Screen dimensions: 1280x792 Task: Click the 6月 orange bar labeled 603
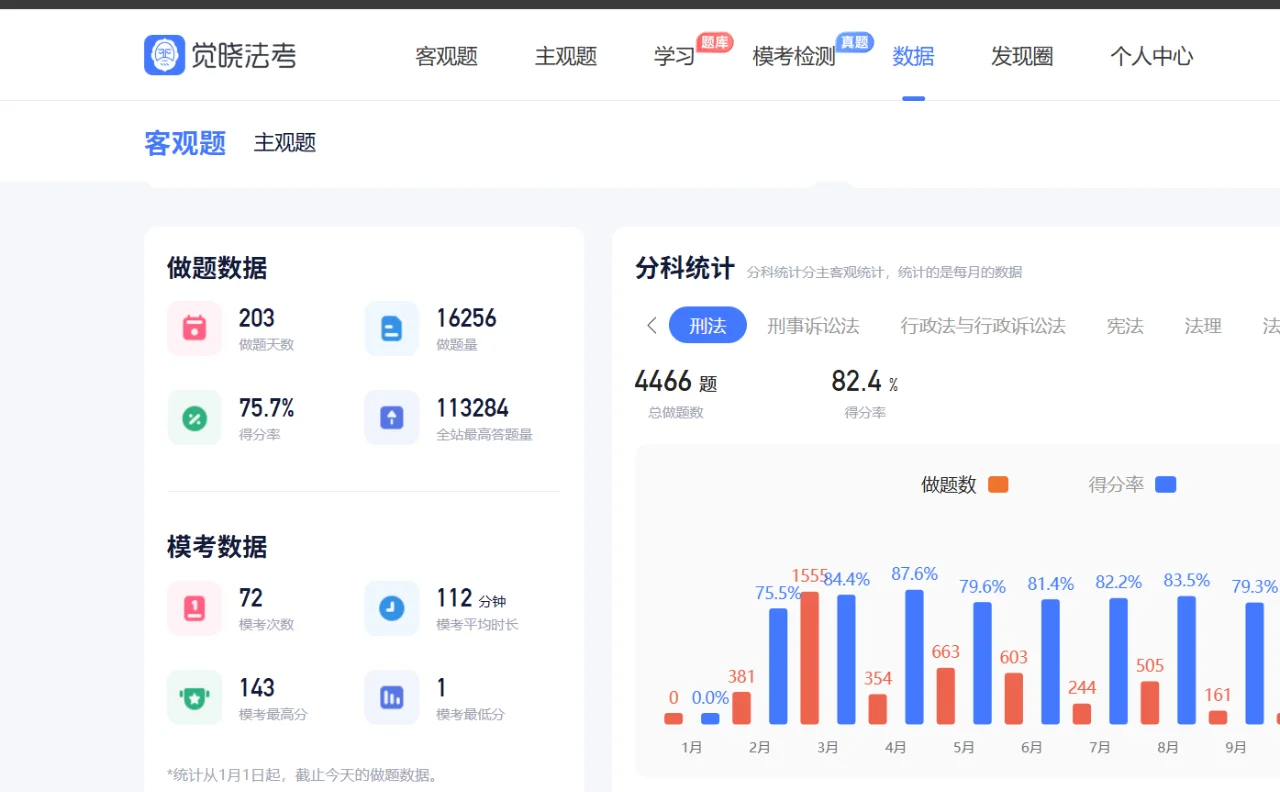point(1014,699)
